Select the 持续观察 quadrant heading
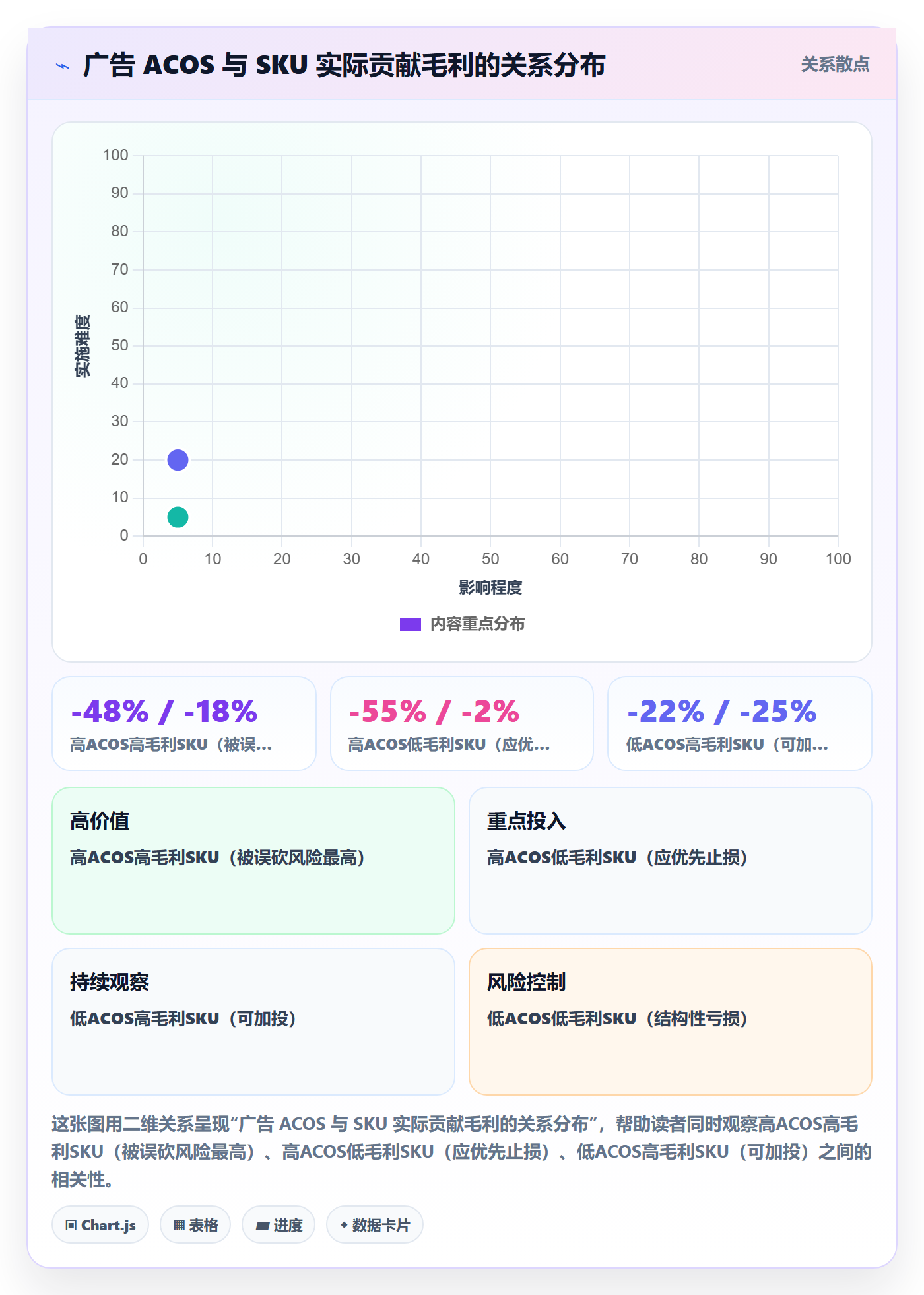The width and height of the screenshot is (924, 1295). click(x=110, y=982)
